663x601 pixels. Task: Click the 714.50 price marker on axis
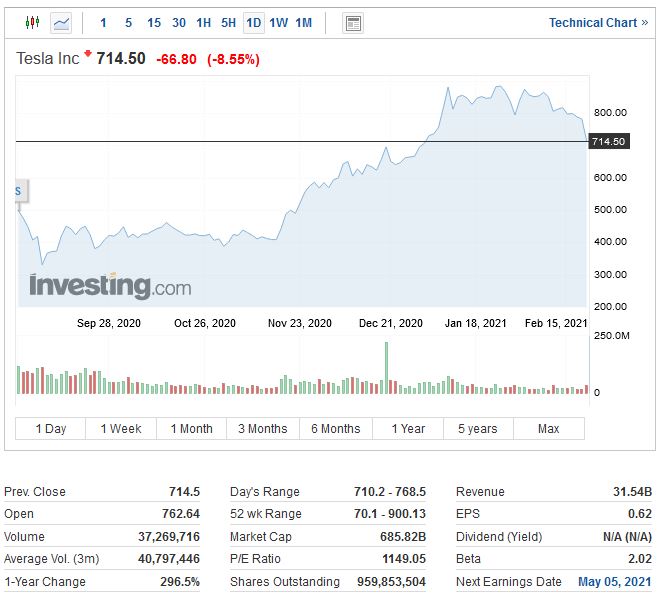(609, 142)
